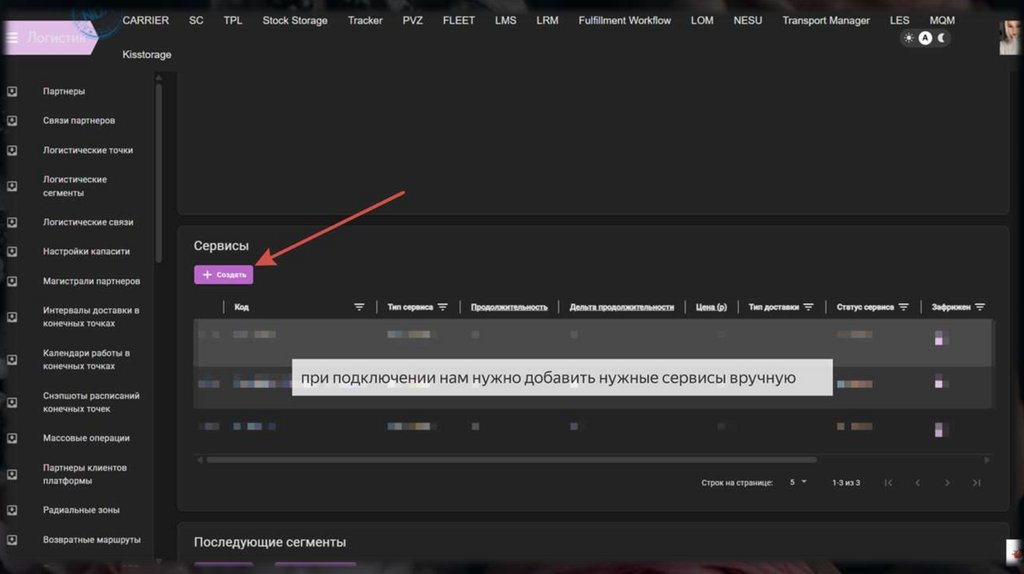Image resolution: width=1024 pixels, height=574 pixels.
Task: Open the PVZ tab
Action: point(412,20)
